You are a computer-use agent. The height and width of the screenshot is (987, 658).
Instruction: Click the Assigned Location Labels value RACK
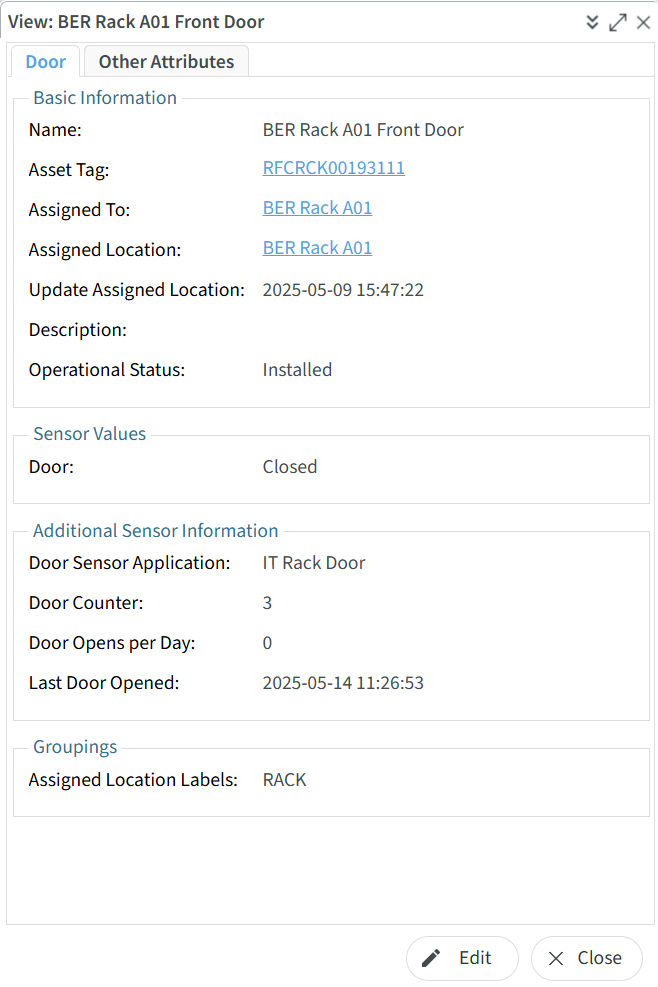pyautogui.click(x=284, y=780)
